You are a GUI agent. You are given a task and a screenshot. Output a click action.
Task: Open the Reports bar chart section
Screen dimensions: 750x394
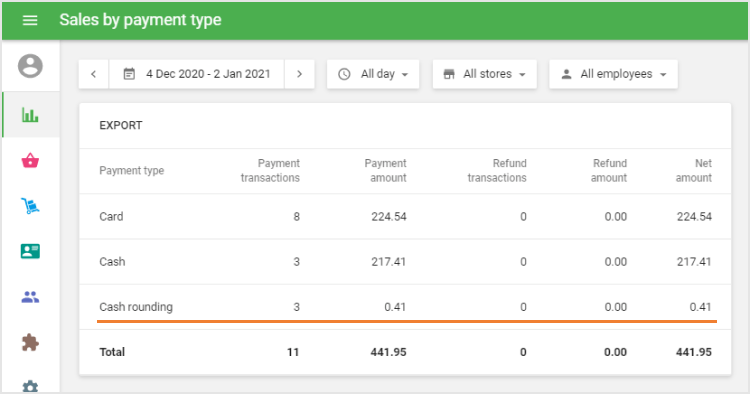[x=30, y=115]
